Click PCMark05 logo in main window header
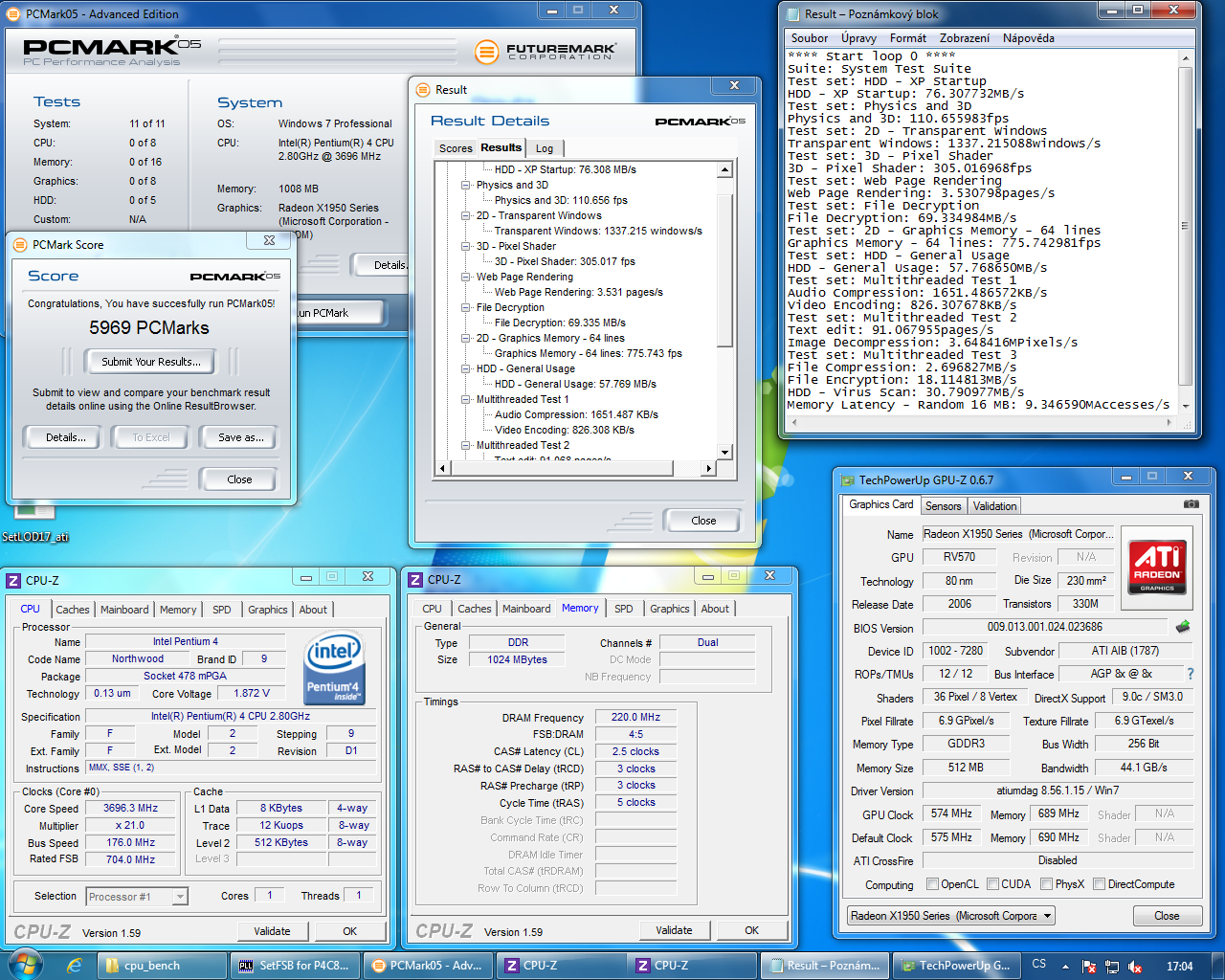Screen dimensions: 1225x980 [112, 51]
